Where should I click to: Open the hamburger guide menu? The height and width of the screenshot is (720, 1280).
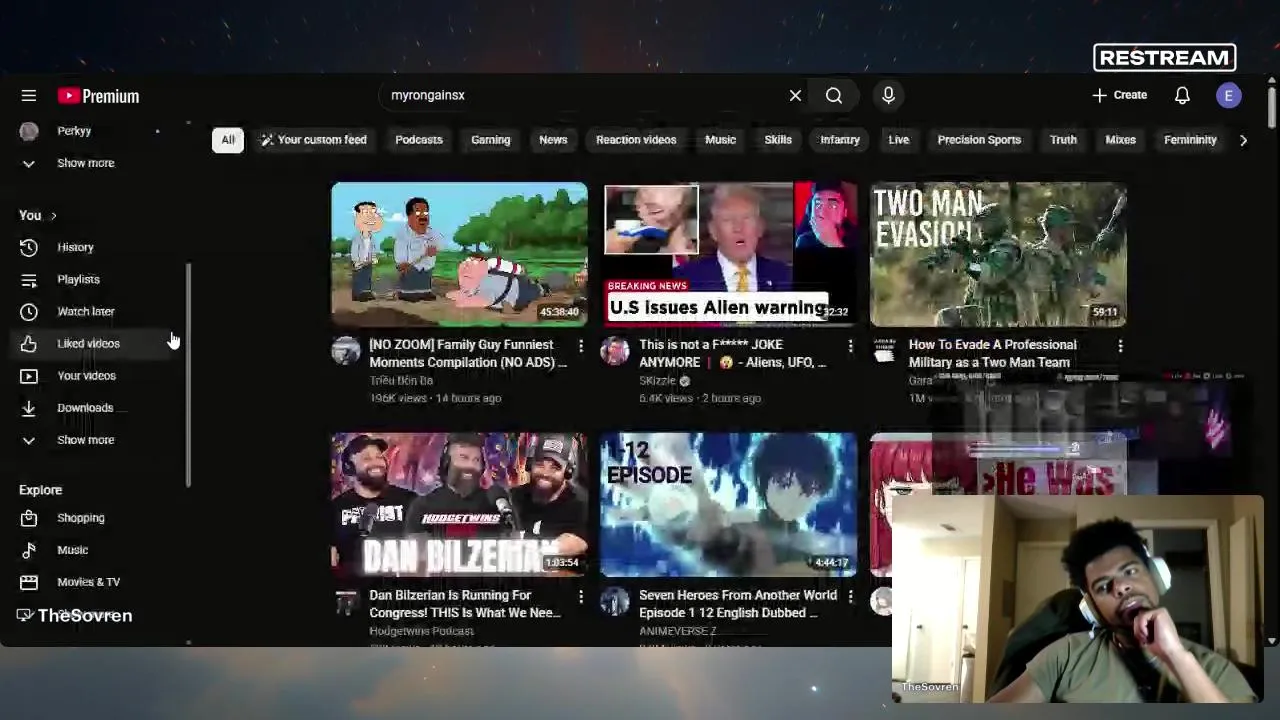28,96
